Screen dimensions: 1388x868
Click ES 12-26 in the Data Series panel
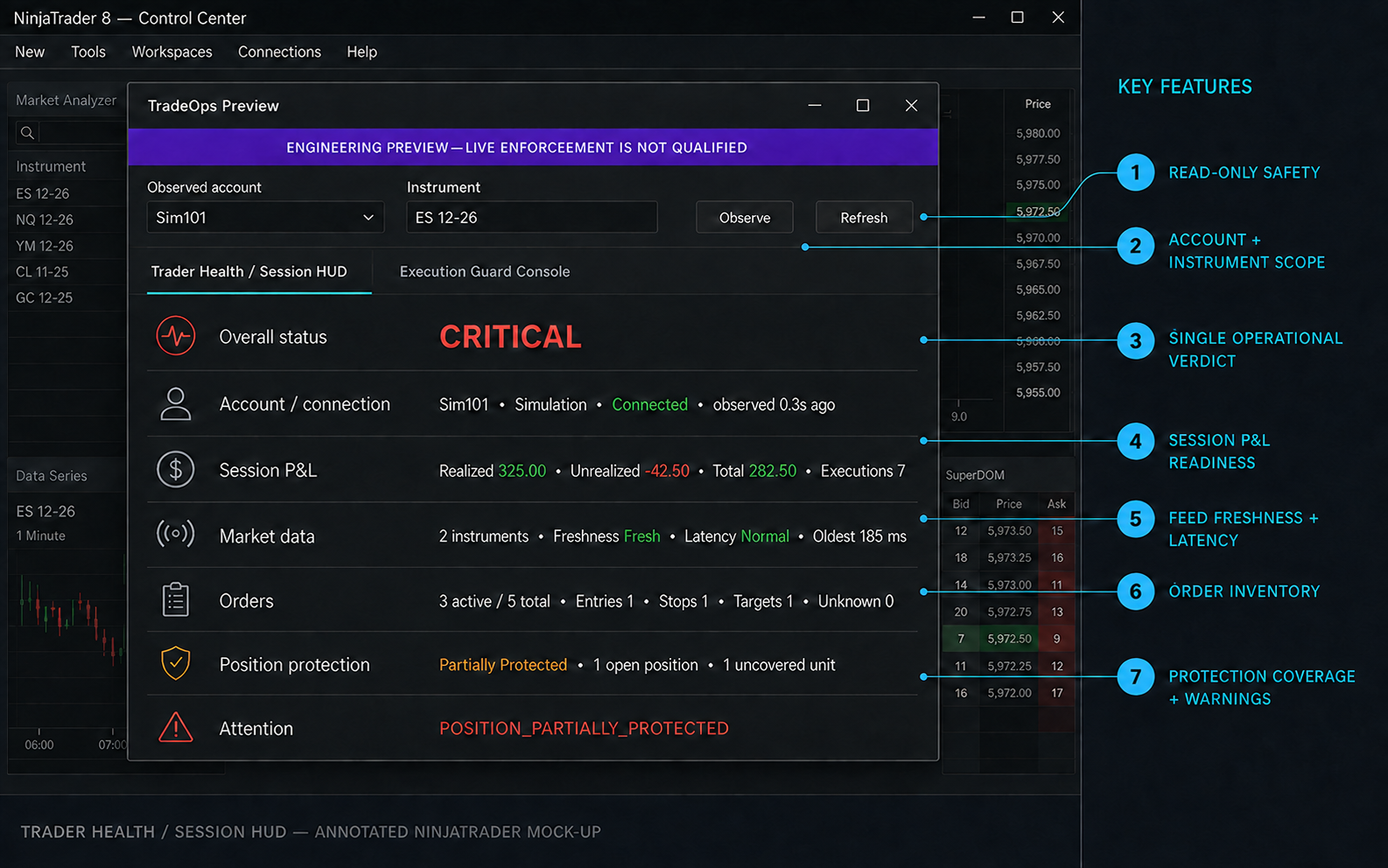click(46, 511)
